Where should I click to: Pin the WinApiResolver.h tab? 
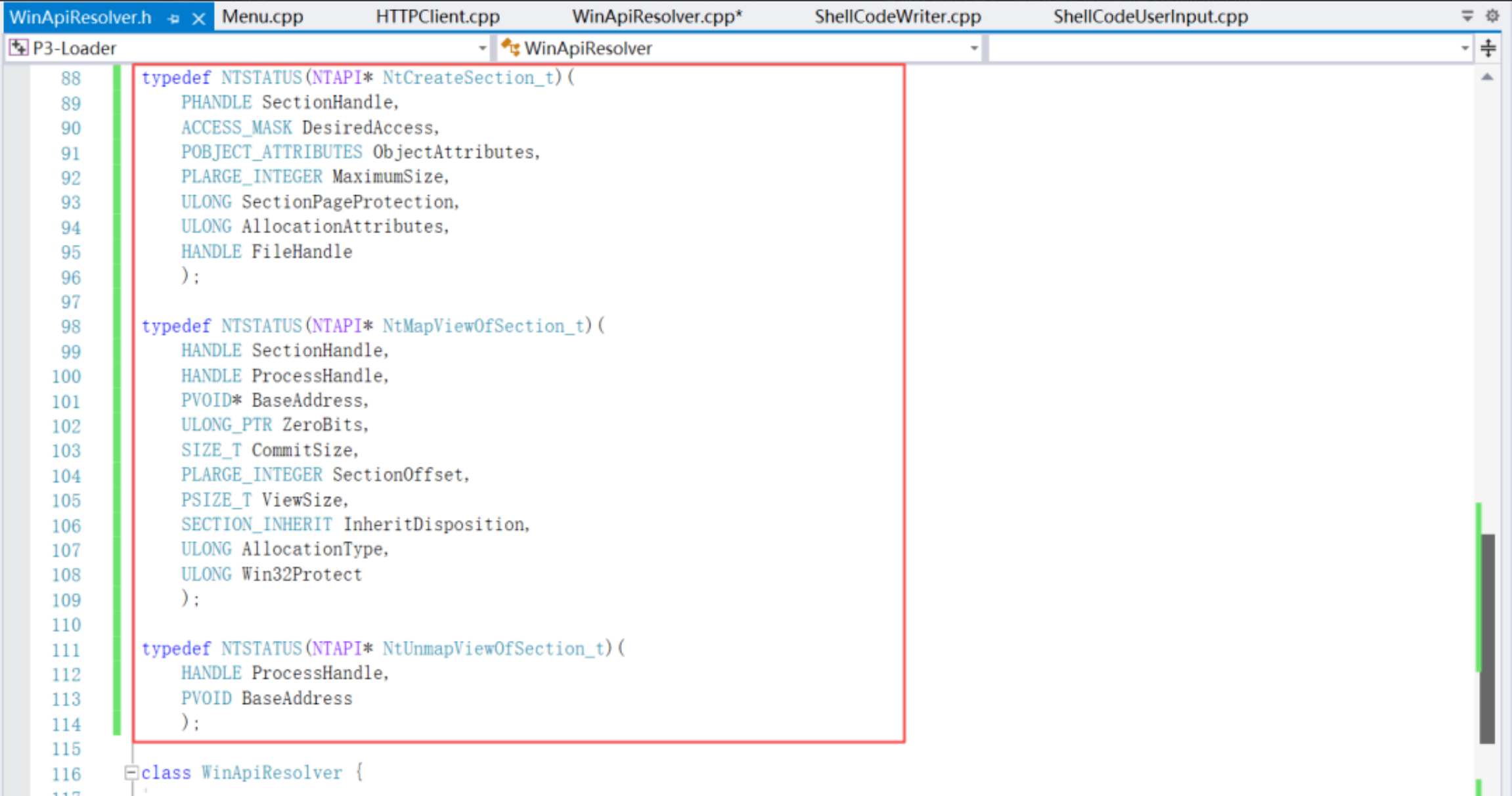(173, 19)
